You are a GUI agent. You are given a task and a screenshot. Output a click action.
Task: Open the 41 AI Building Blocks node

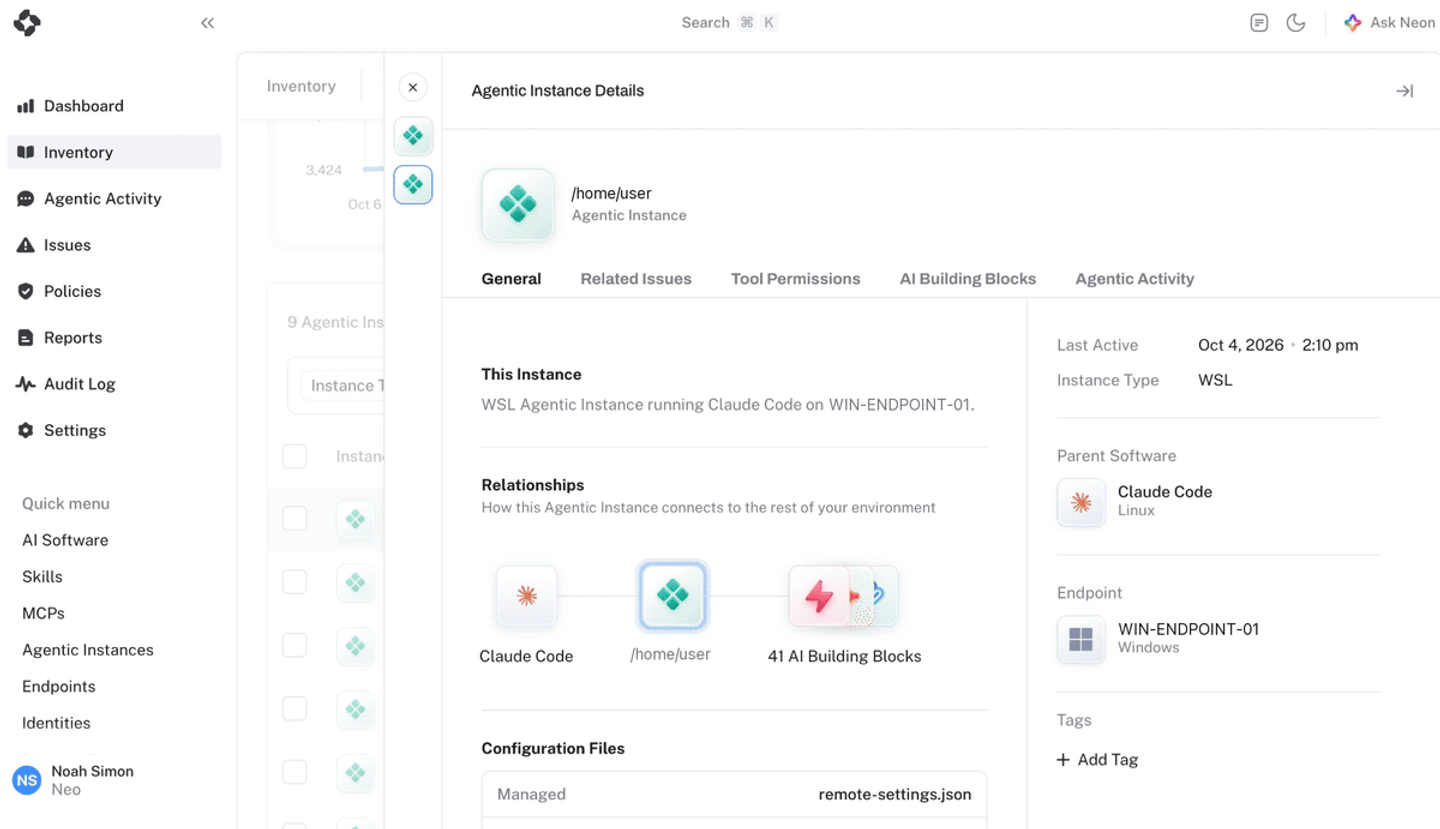(843, 597)
